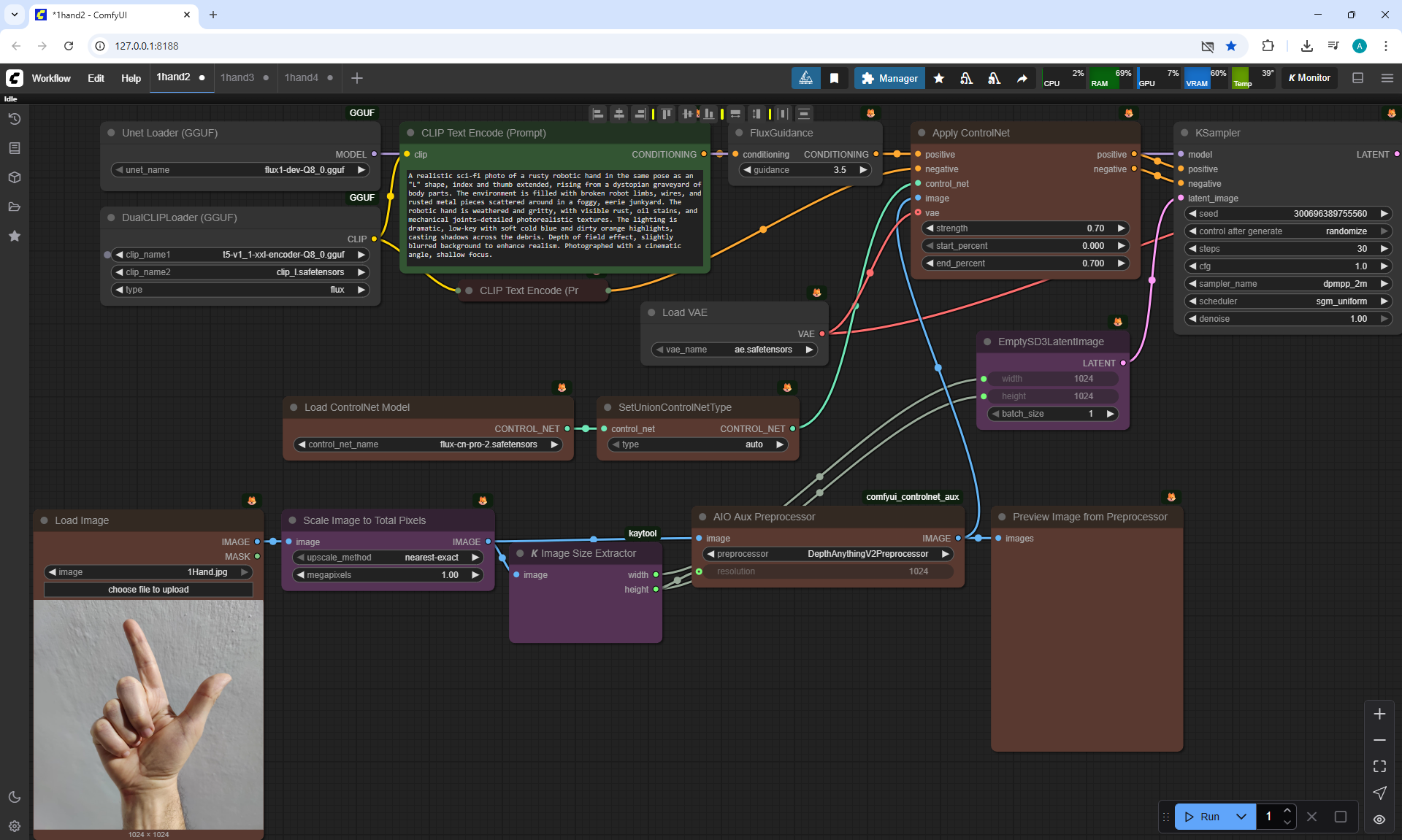This screenshot has width=1402, height=840.
Task: Open the node library cube icon
Action: click(15, 177)
